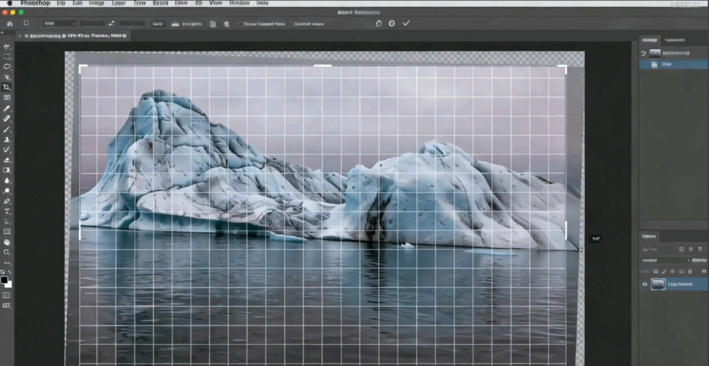
Task: Open the Opacity dropdown in Layers panel
Action: 700,261
